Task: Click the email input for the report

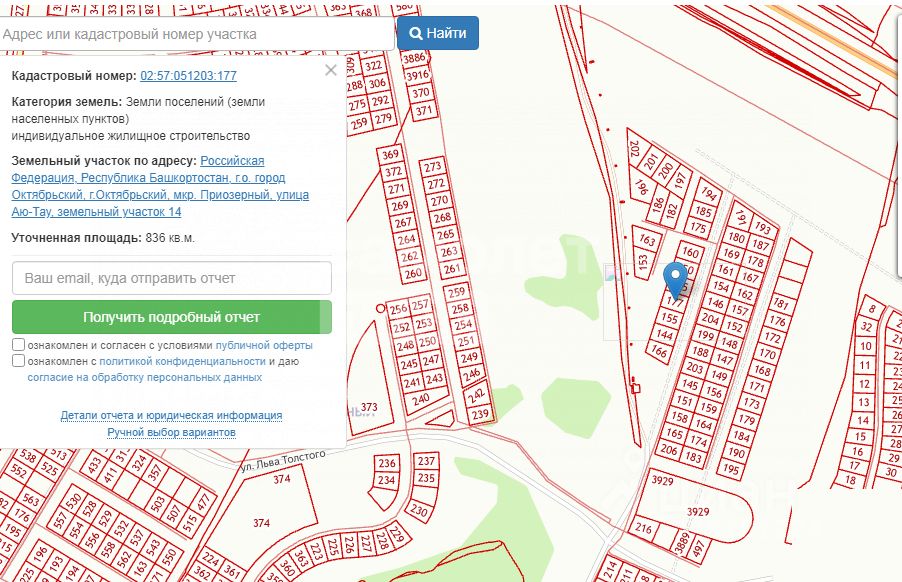Action: pos(171,278)
